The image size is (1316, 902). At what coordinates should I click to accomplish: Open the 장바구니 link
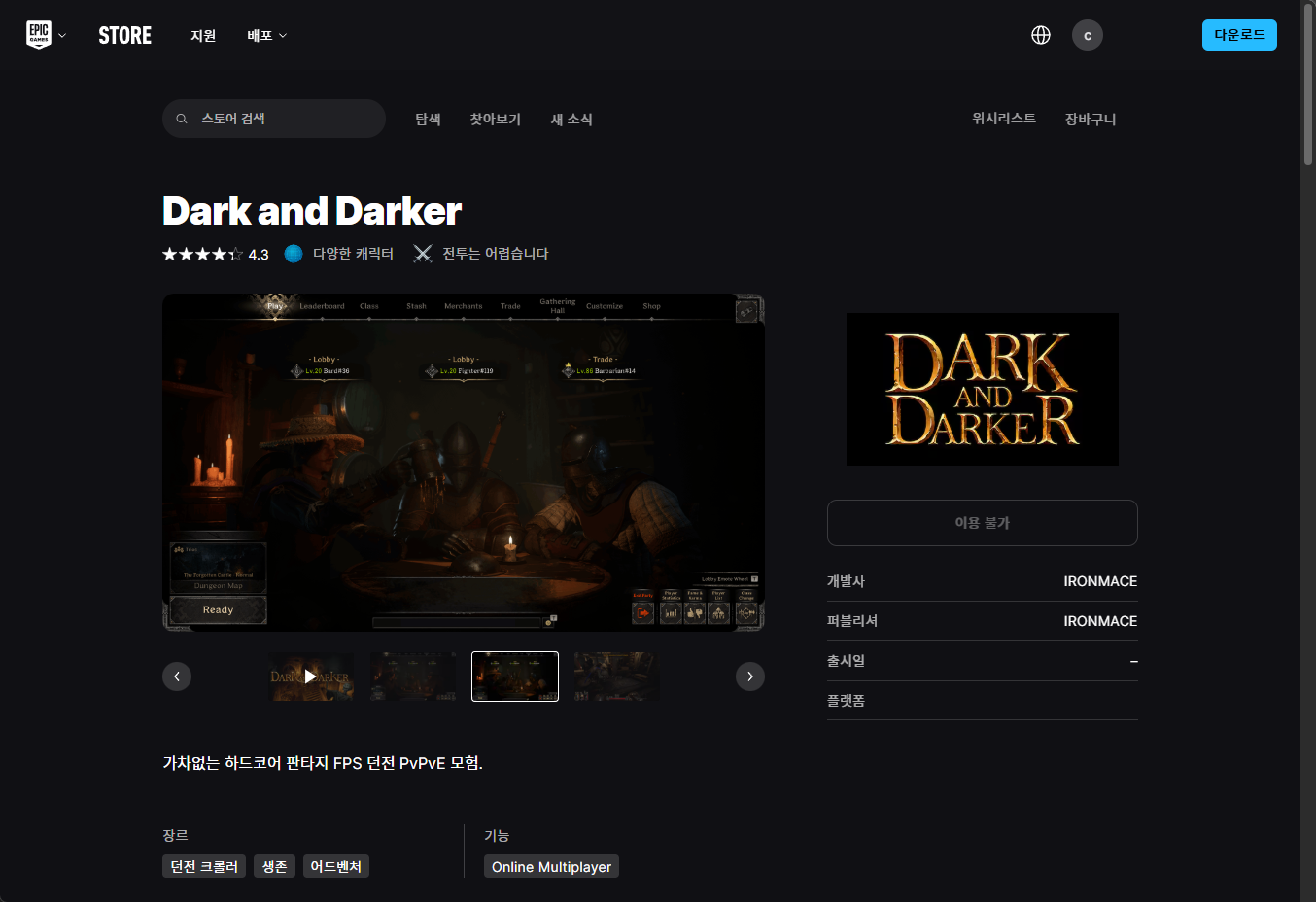pyautogui.click(x=1091, y=119)
